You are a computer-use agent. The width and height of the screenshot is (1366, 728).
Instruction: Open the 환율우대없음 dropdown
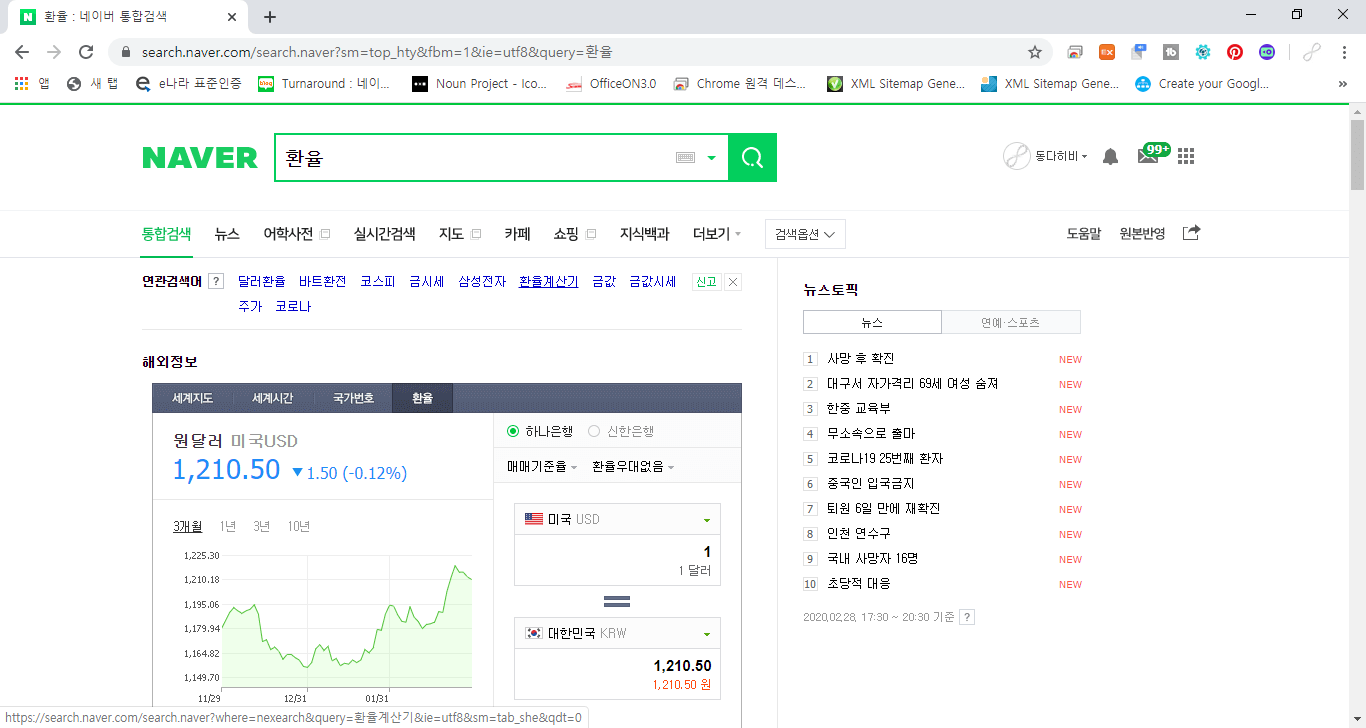[633, 466]
